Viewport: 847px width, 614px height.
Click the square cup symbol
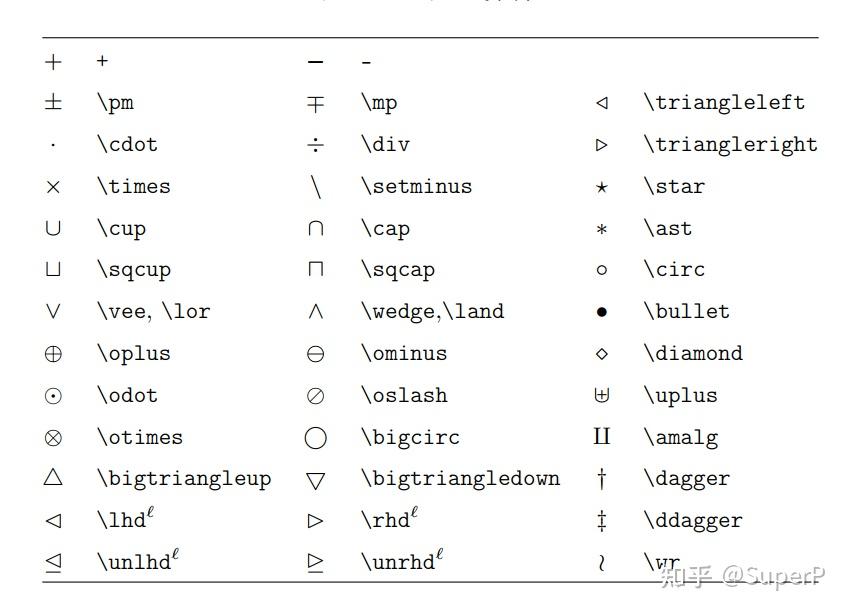[x=53, y=270]
